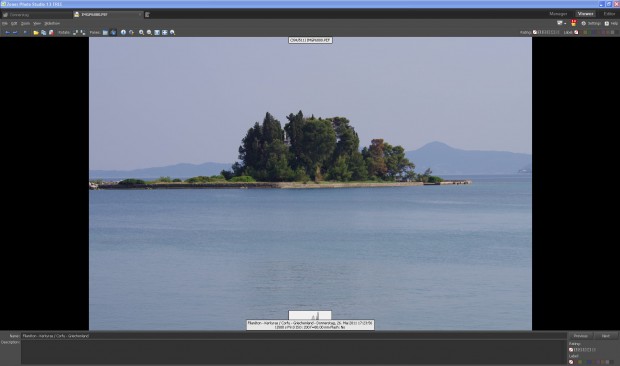Clear the rating in the bottom panel
The image size is (620, 366).
point(571,350)
